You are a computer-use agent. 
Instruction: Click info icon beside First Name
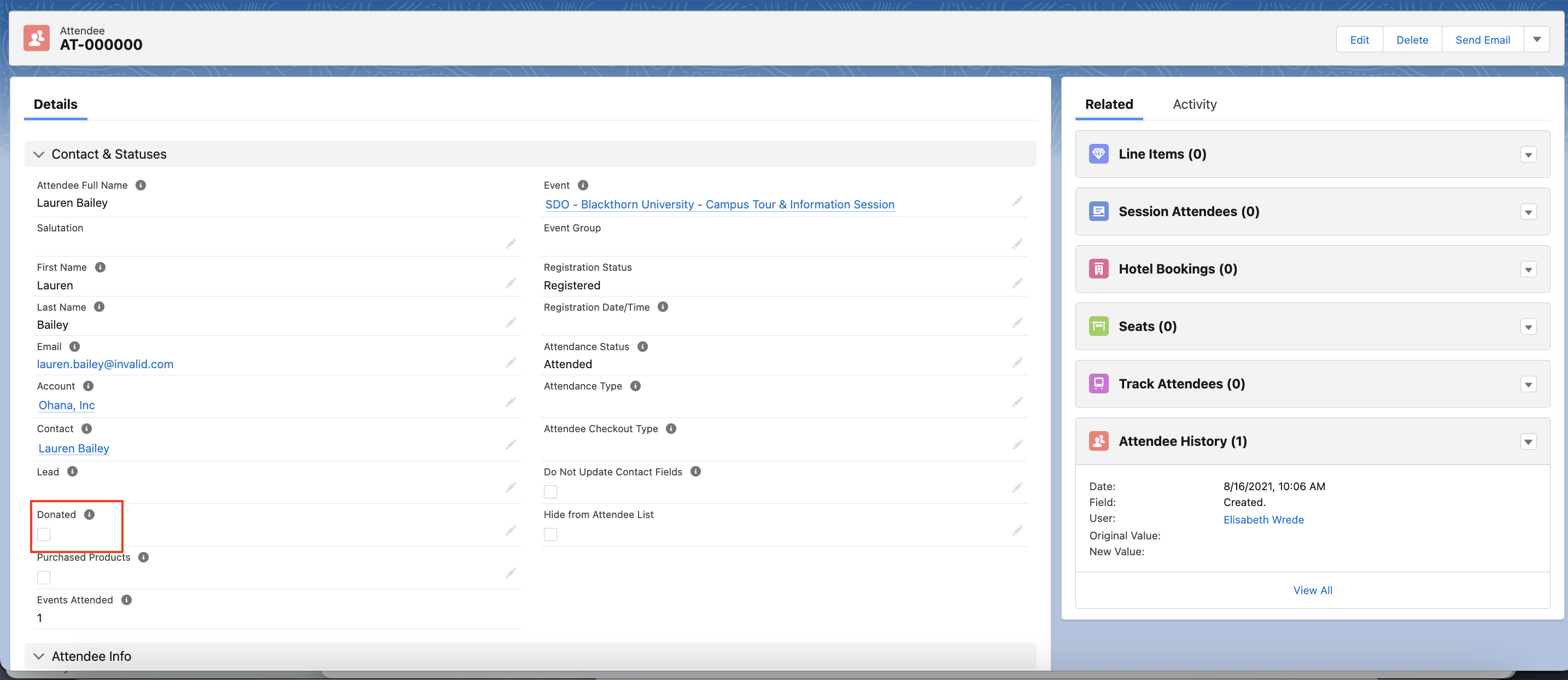tap(101, 268)
